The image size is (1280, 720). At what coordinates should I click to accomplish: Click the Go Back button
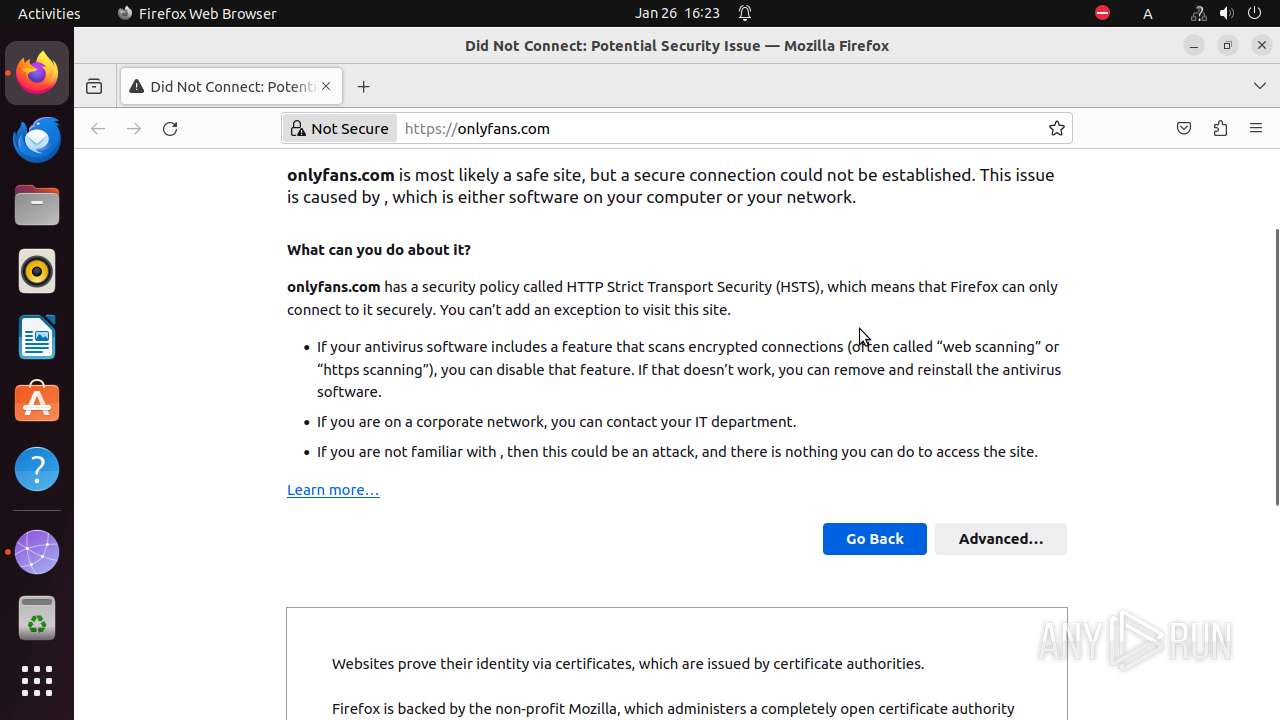[875, 538]
